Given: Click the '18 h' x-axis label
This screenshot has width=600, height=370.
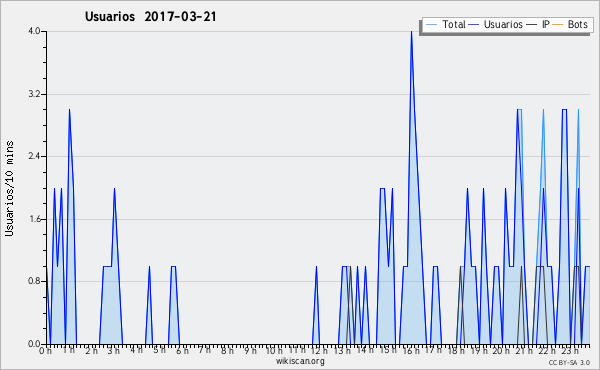Looking at the screenshot, I should click(x=456, y=351).
